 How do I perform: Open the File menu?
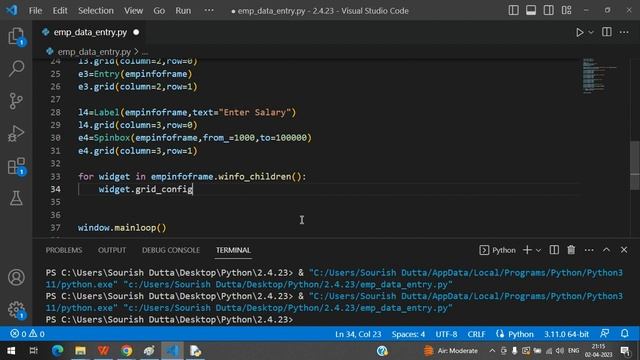pyautogui.click(x=36, y=11)
